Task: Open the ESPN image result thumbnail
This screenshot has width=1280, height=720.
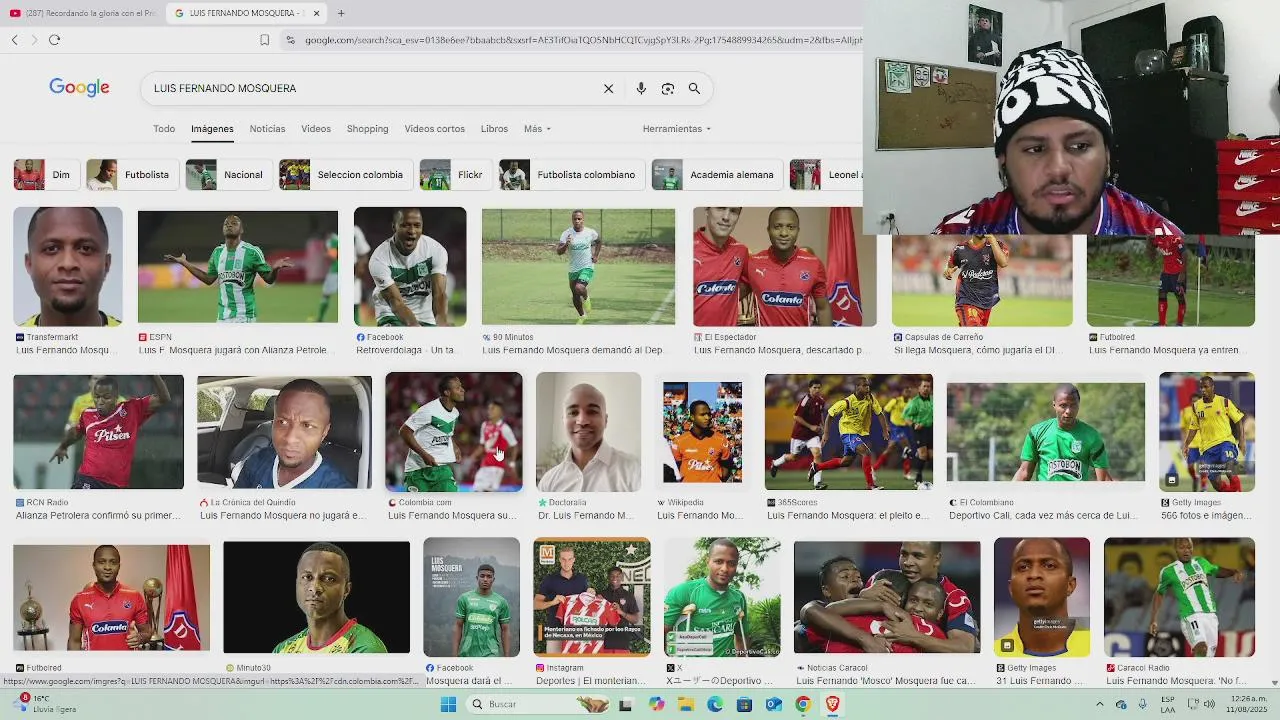Action: pos(238,267)
